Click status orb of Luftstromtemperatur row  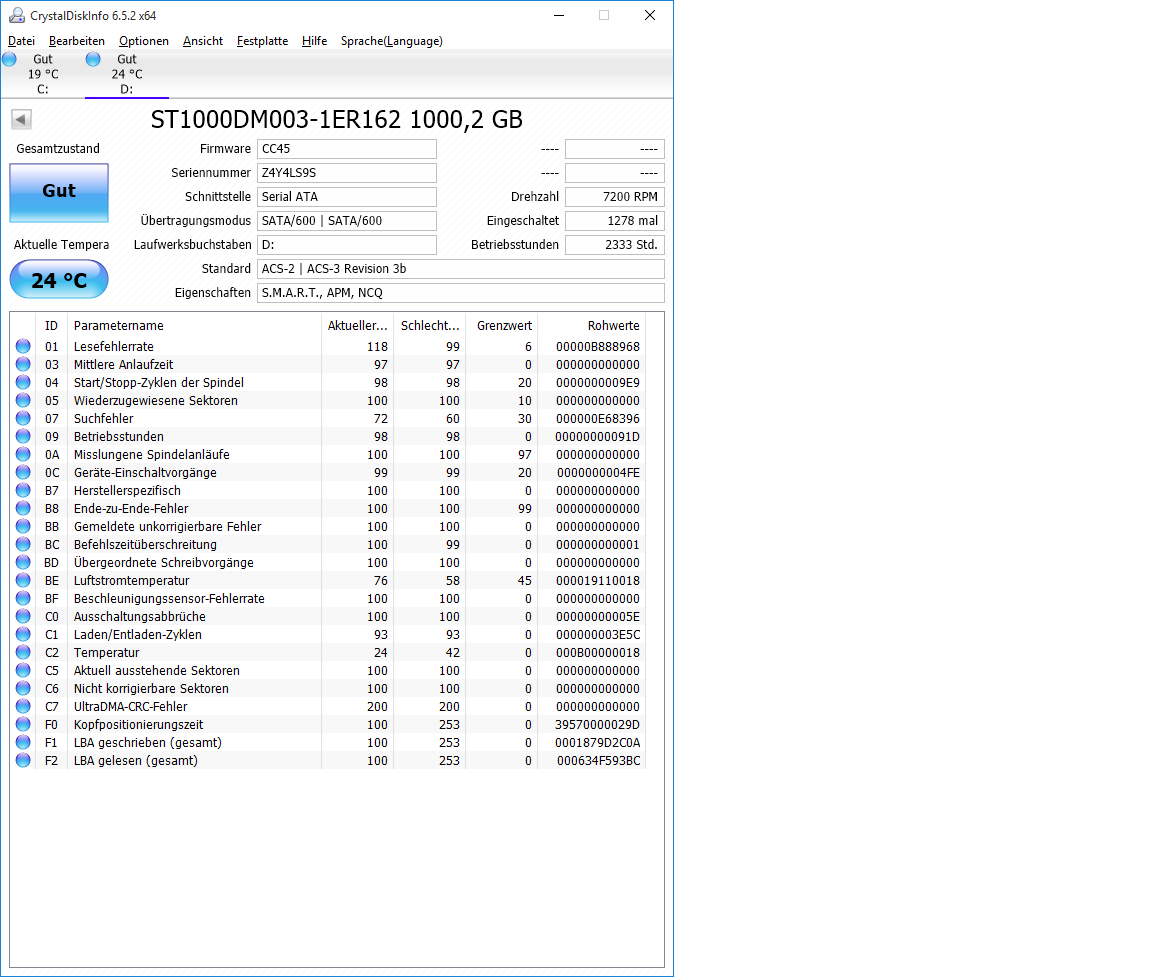tap(24, 580)
